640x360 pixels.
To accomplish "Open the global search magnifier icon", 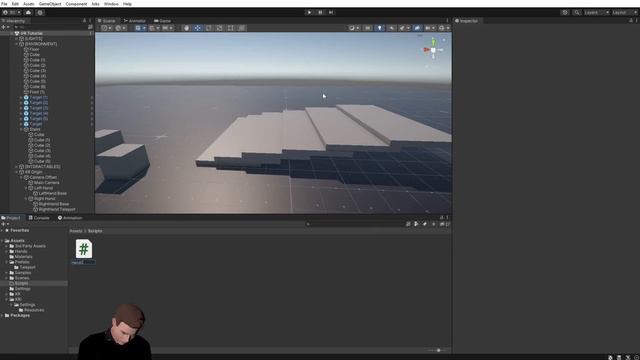I will 577,12.
